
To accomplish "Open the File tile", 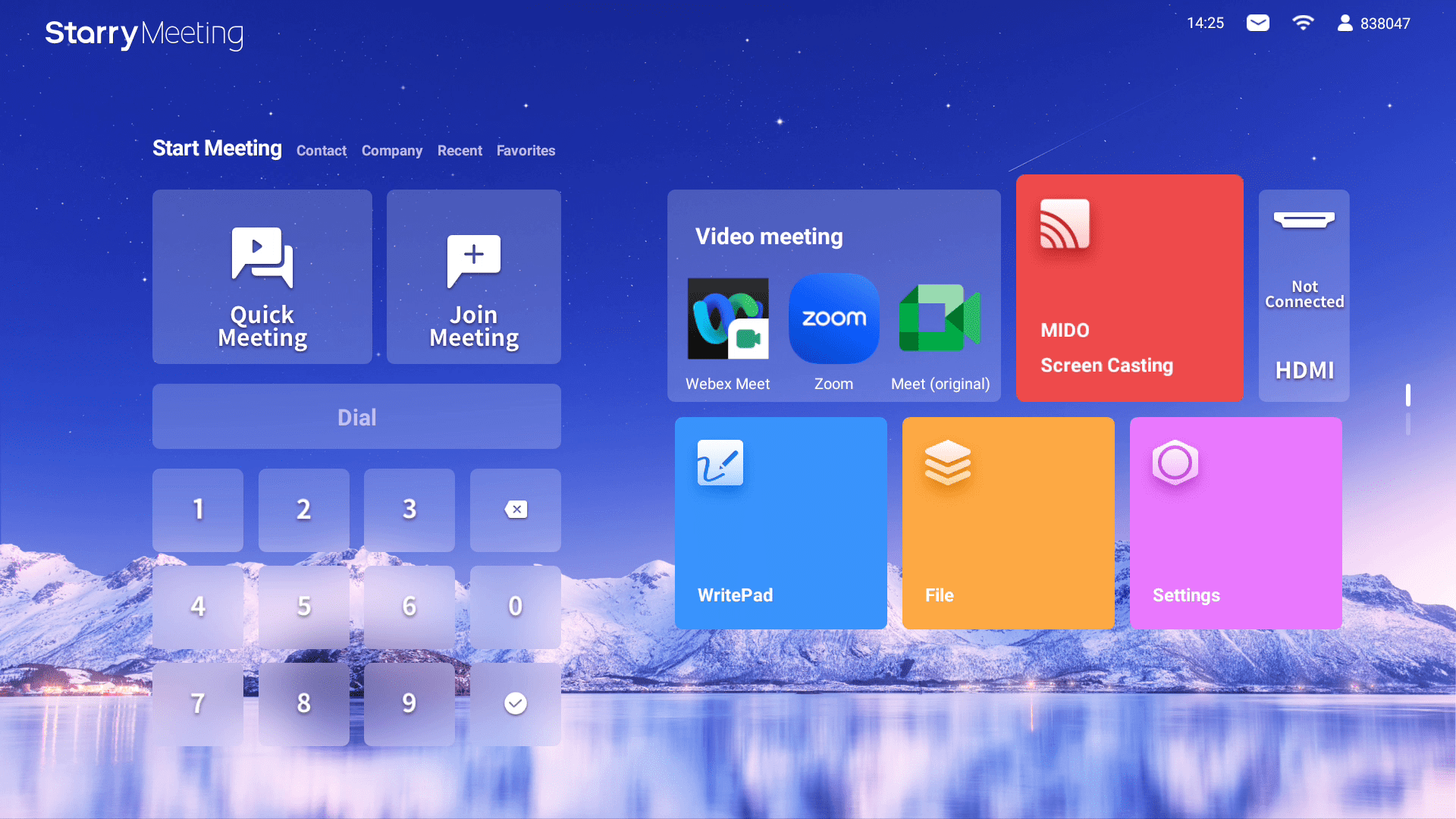I will click(x=1009, y=523).
